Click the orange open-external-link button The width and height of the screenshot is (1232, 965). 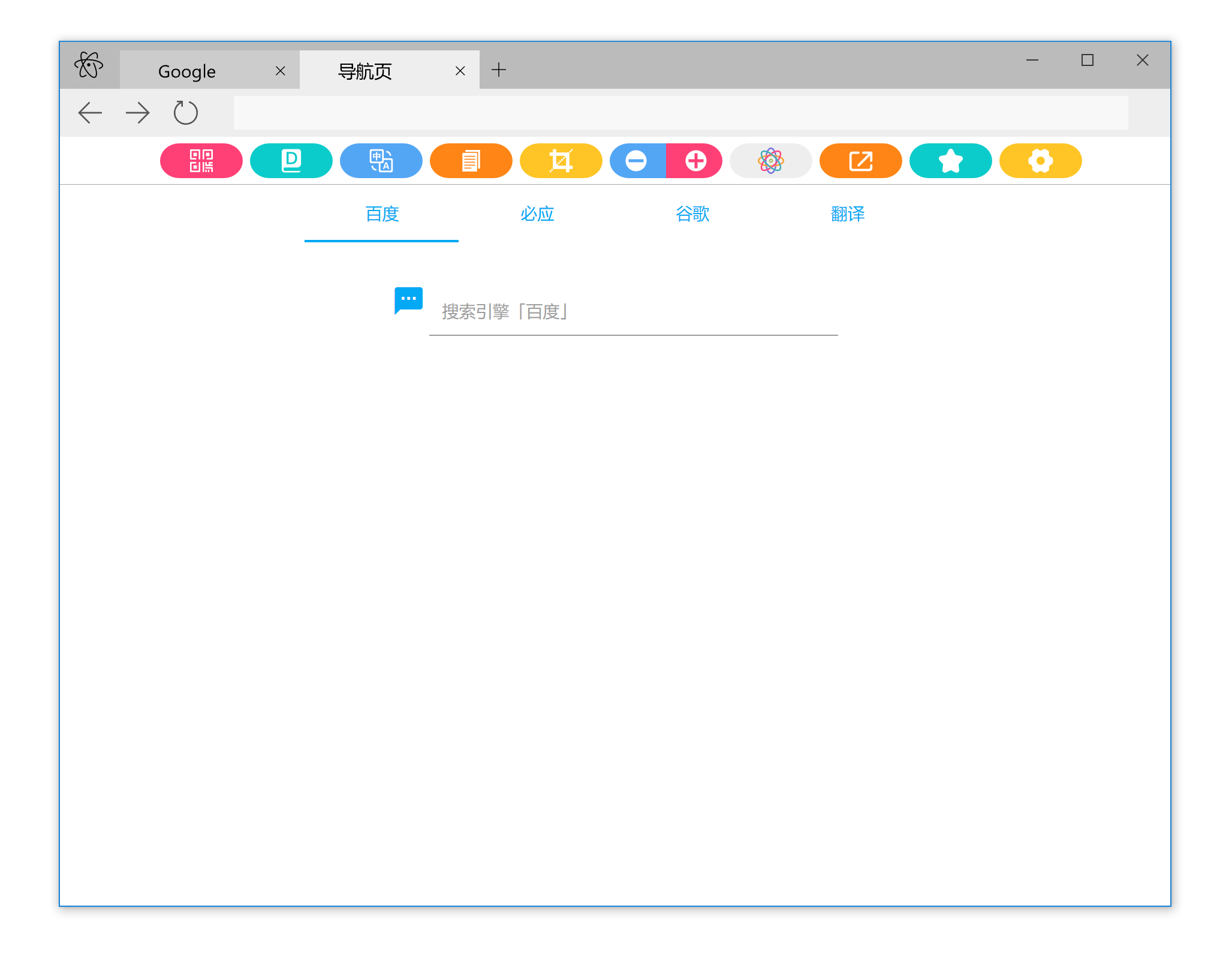tap(860, 161)
